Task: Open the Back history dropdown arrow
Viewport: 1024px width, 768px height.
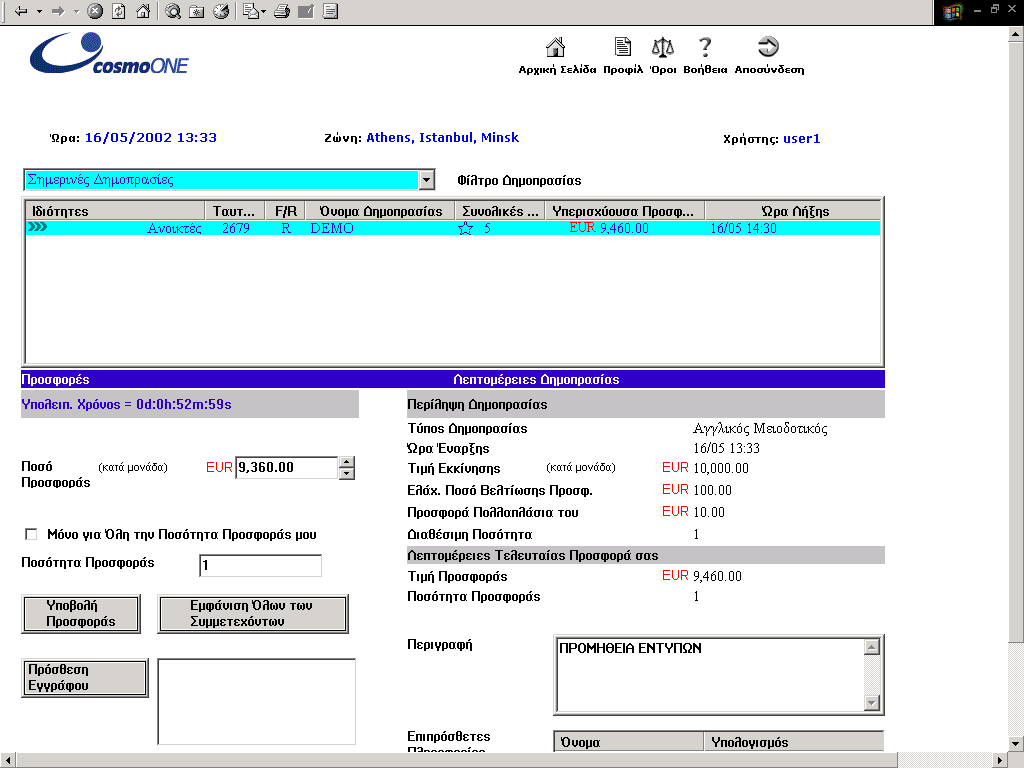Action: (x=39, y=11)
